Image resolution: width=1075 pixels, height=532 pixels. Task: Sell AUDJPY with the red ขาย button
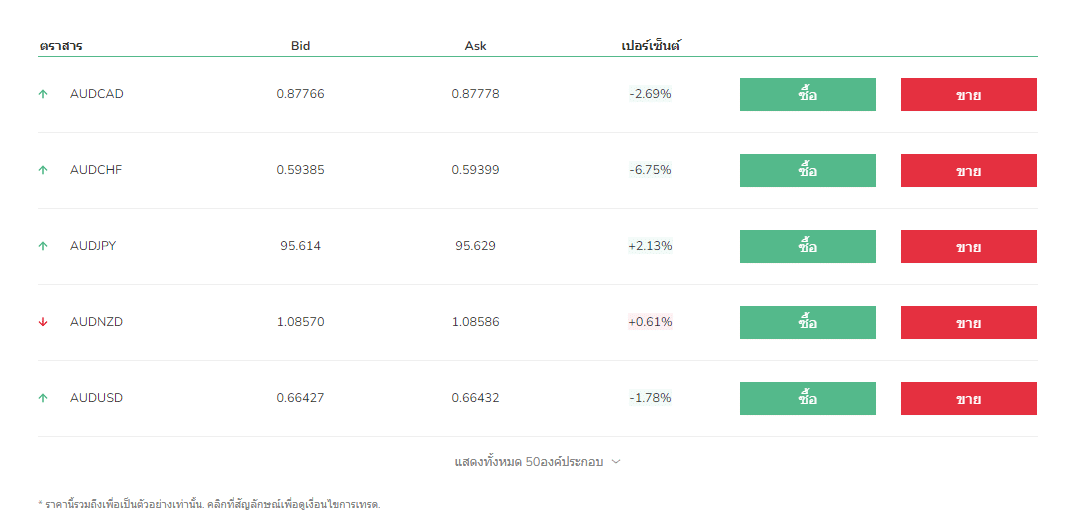pyautogui.click(x=968, y=247)
